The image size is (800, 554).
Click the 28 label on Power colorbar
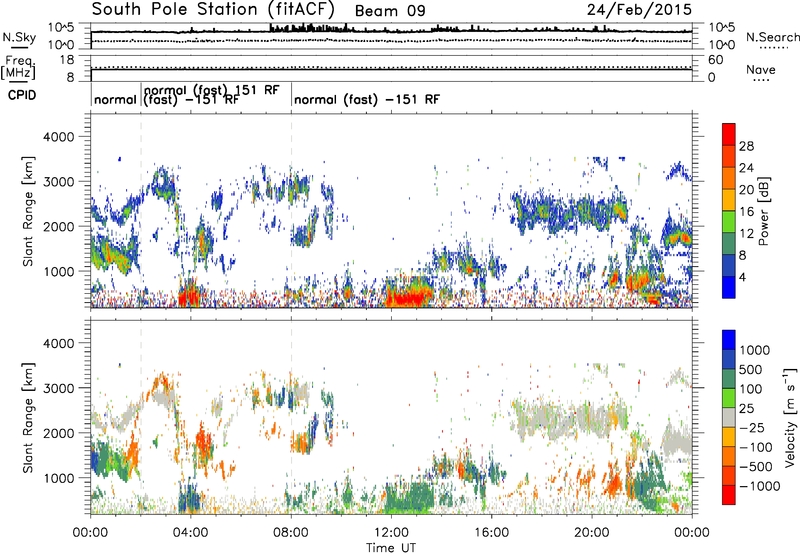[746, 146]
